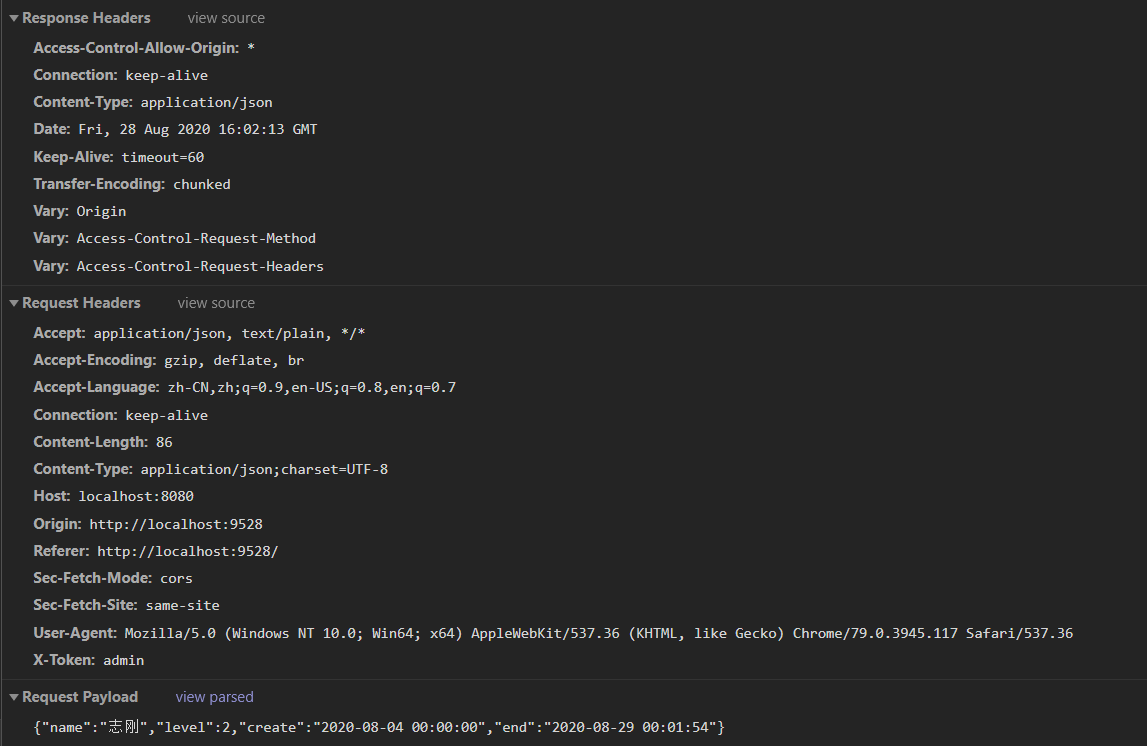The image size is (1147, 746).
Task: Collapse the Request Headers section
Action: tap(14, 304)
